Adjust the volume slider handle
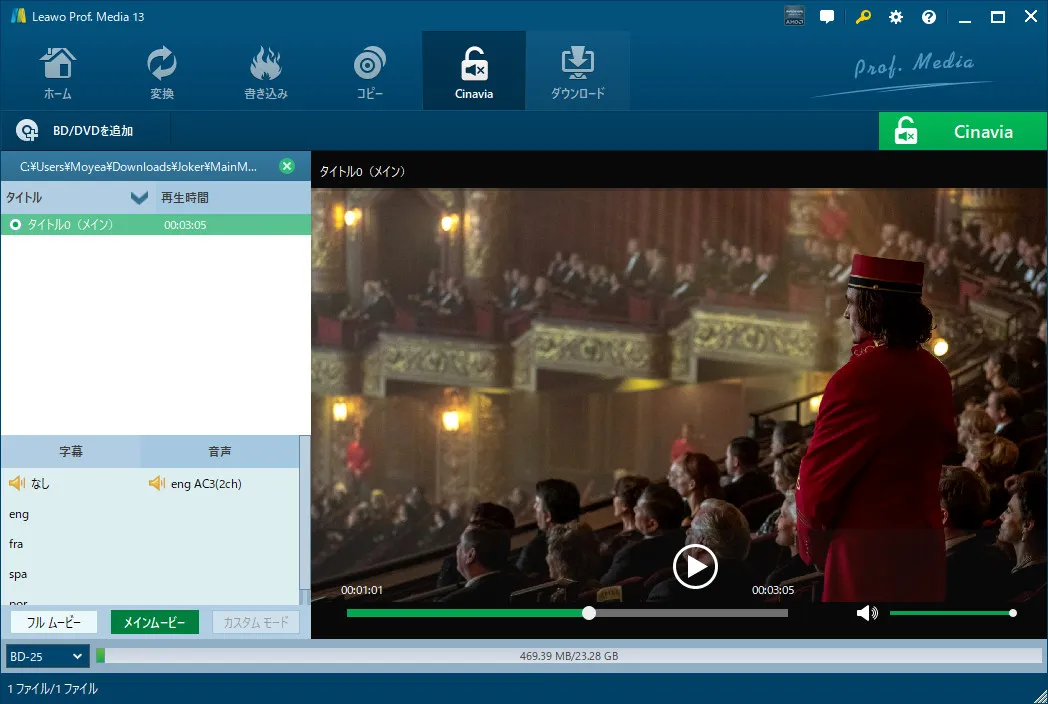1048x704 pixels. point(1013,613)
